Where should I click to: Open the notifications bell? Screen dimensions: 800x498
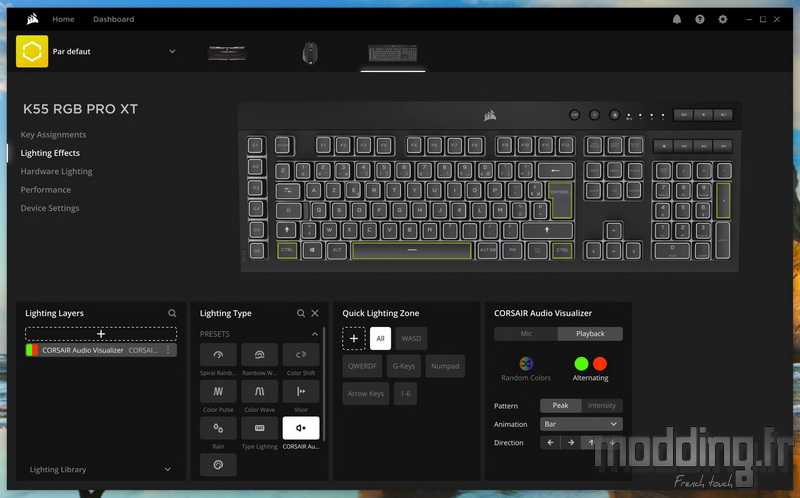coord(677,19)
